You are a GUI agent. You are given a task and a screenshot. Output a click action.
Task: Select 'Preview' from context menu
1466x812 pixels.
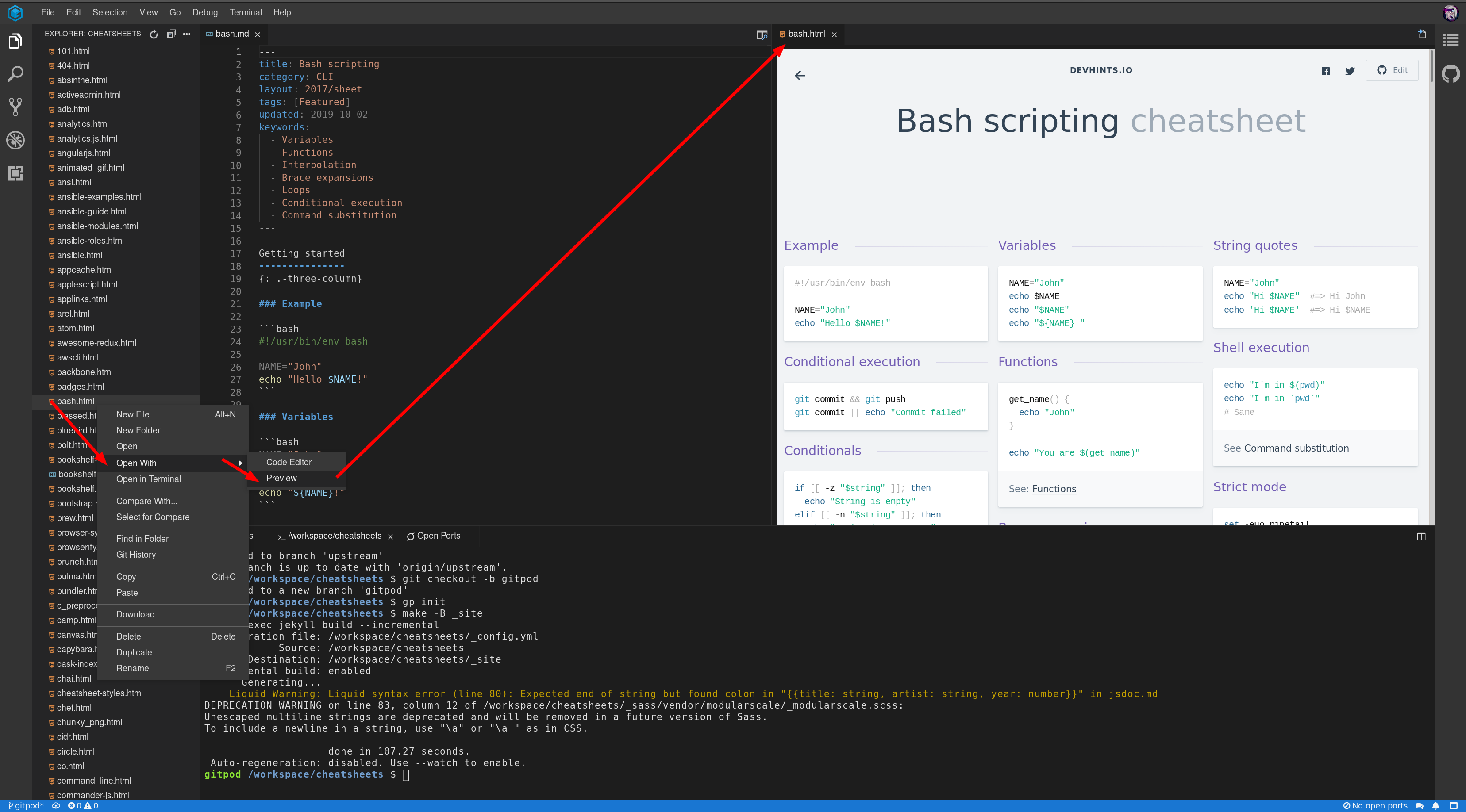(x=281, y=477)
